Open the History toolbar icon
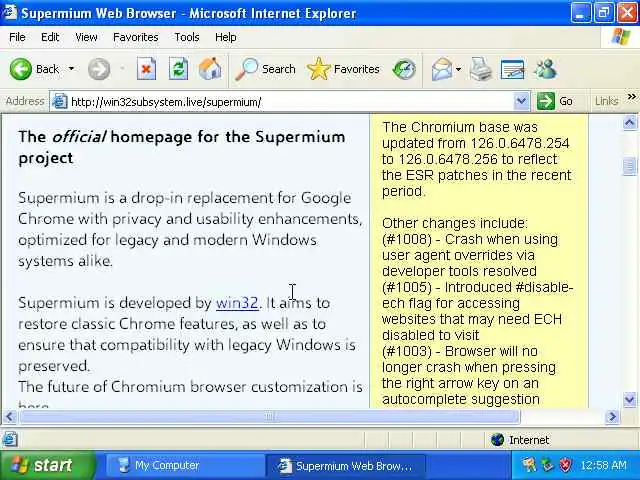This screenshot has height=480, width=640. 404,69
